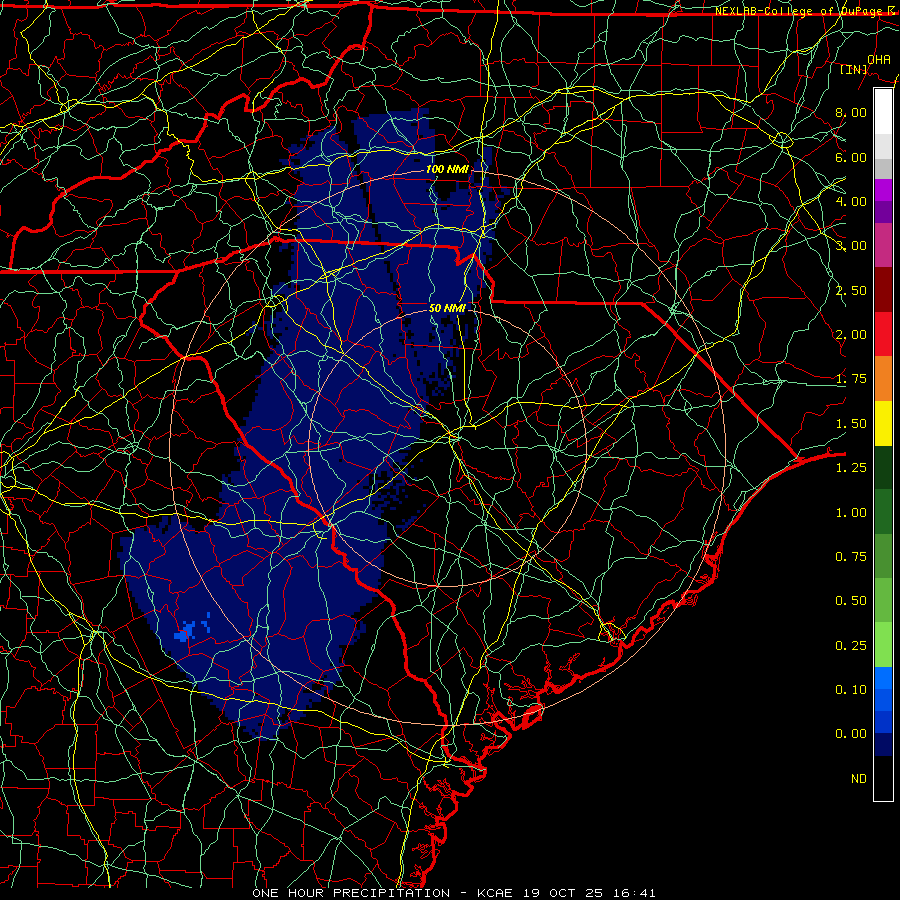This screenshot has width=900, height=900.
Task: Click the 6.00 legend value
Action: tap(851, 157)
